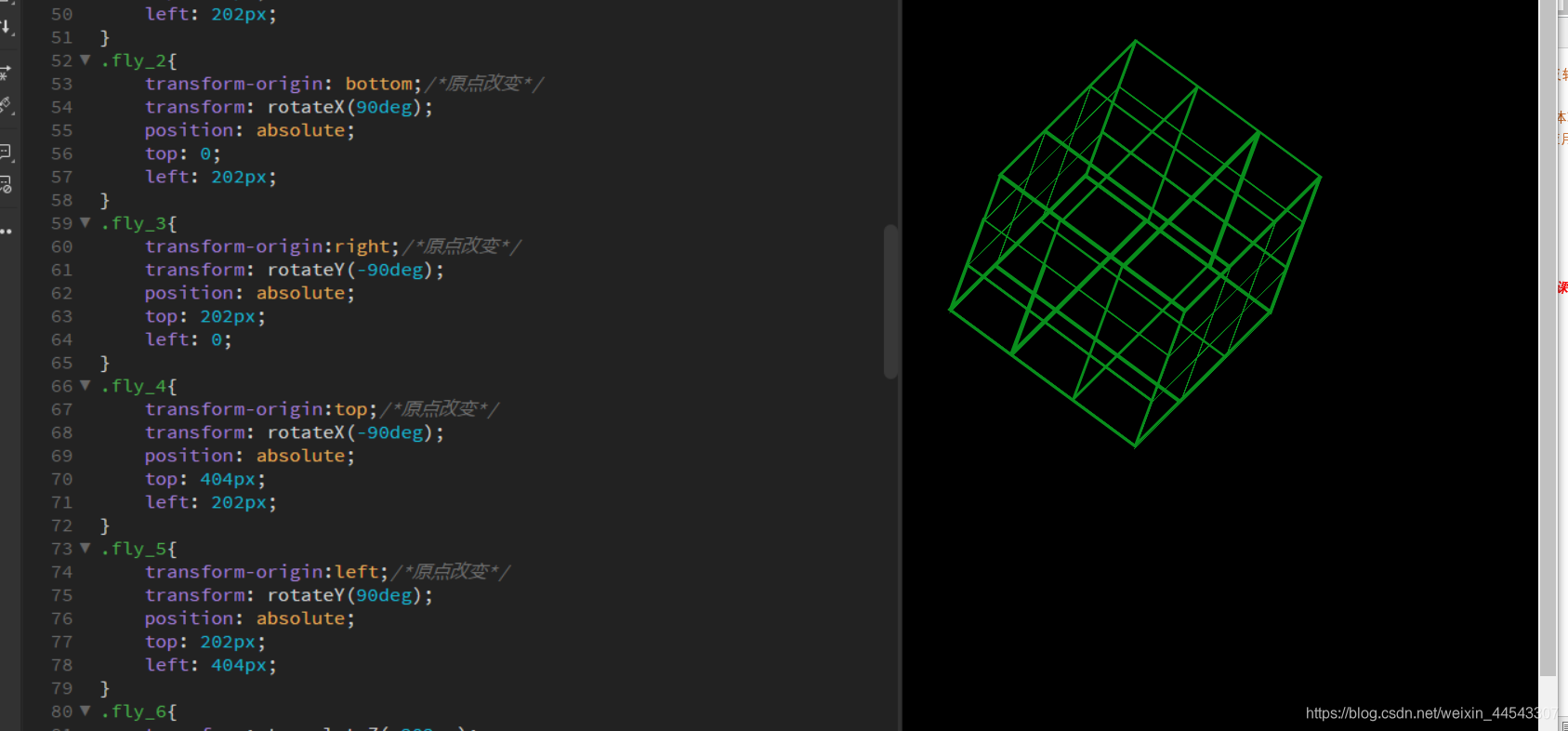Click line number 72 in gutter
1568x731 pixels.
coord(61,525)
